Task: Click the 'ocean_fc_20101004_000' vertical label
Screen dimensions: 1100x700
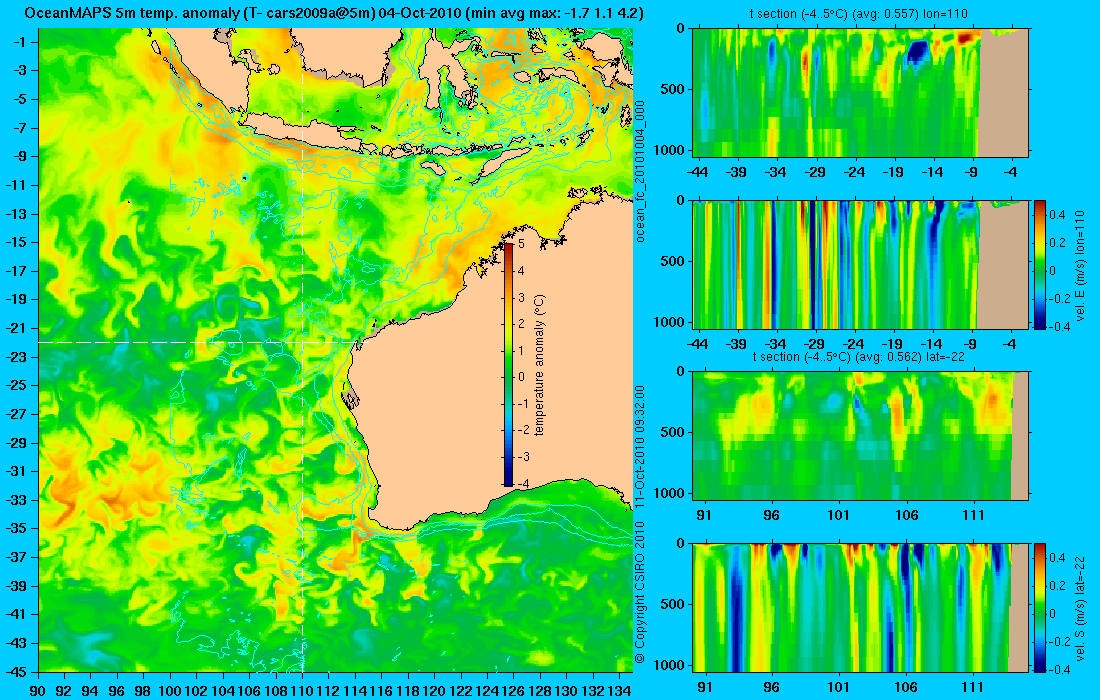Action: 639,171
